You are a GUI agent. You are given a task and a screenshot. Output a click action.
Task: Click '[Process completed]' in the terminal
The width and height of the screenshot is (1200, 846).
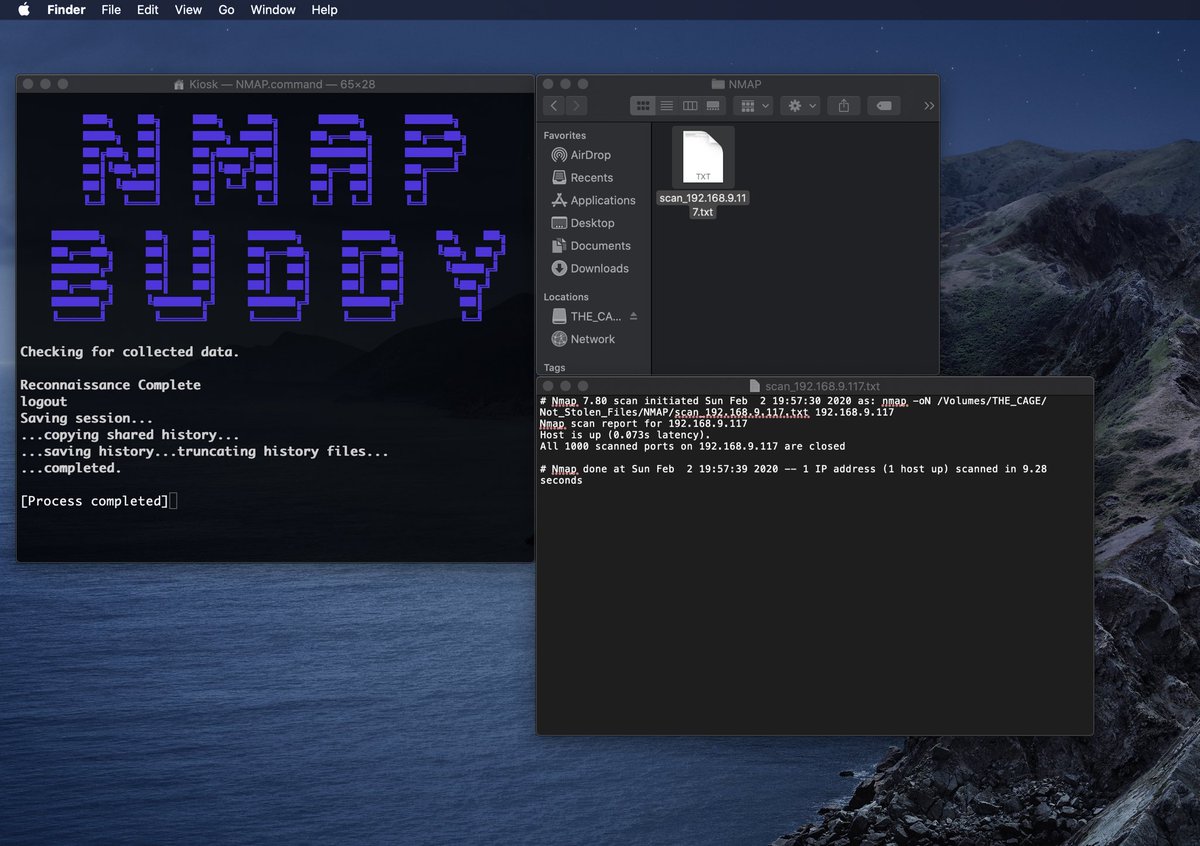pyautogui.click(x=94, y=501)
